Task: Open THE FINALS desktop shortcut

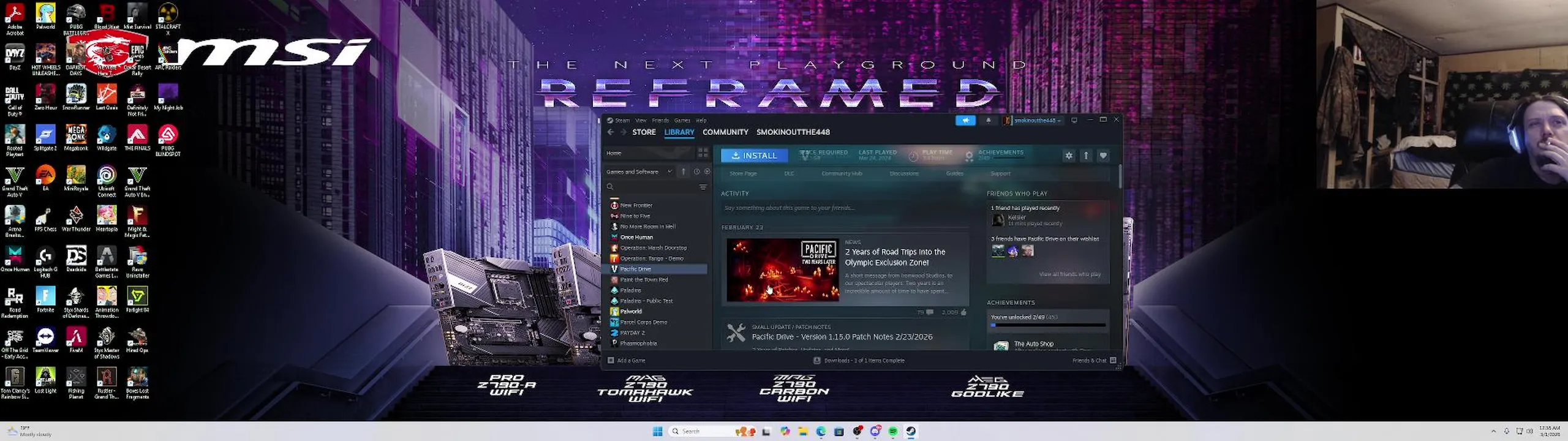Action: [x=137, y=138]
